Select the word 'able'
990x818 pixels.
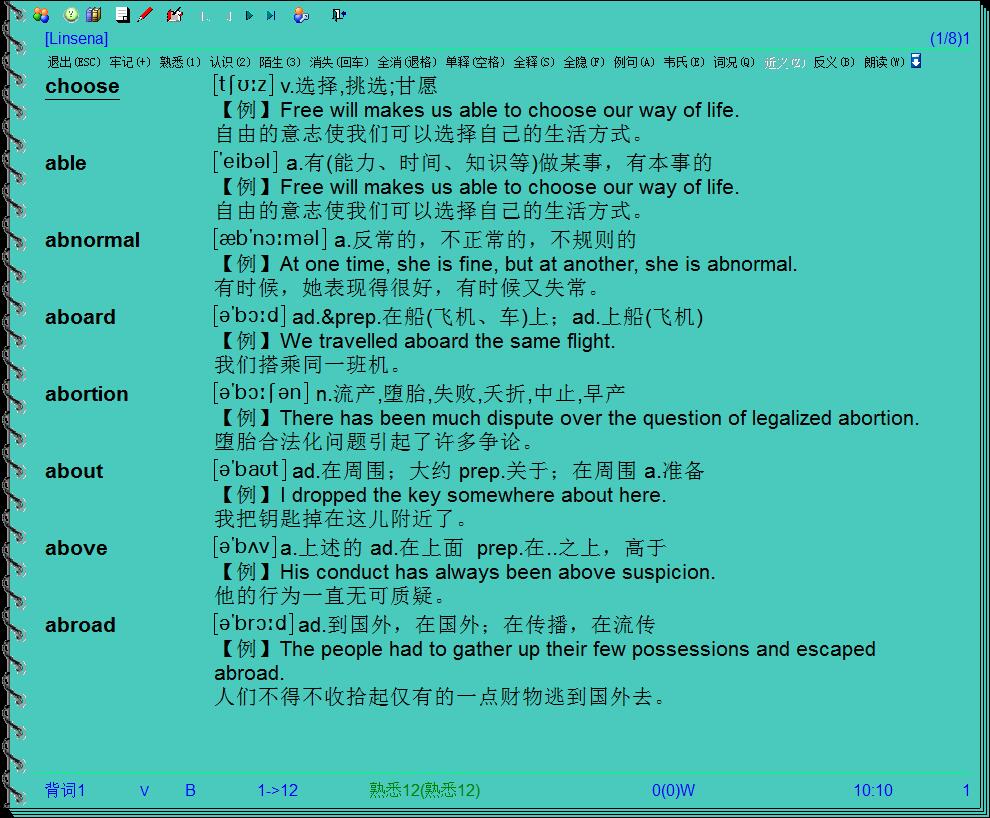[66, 163]
